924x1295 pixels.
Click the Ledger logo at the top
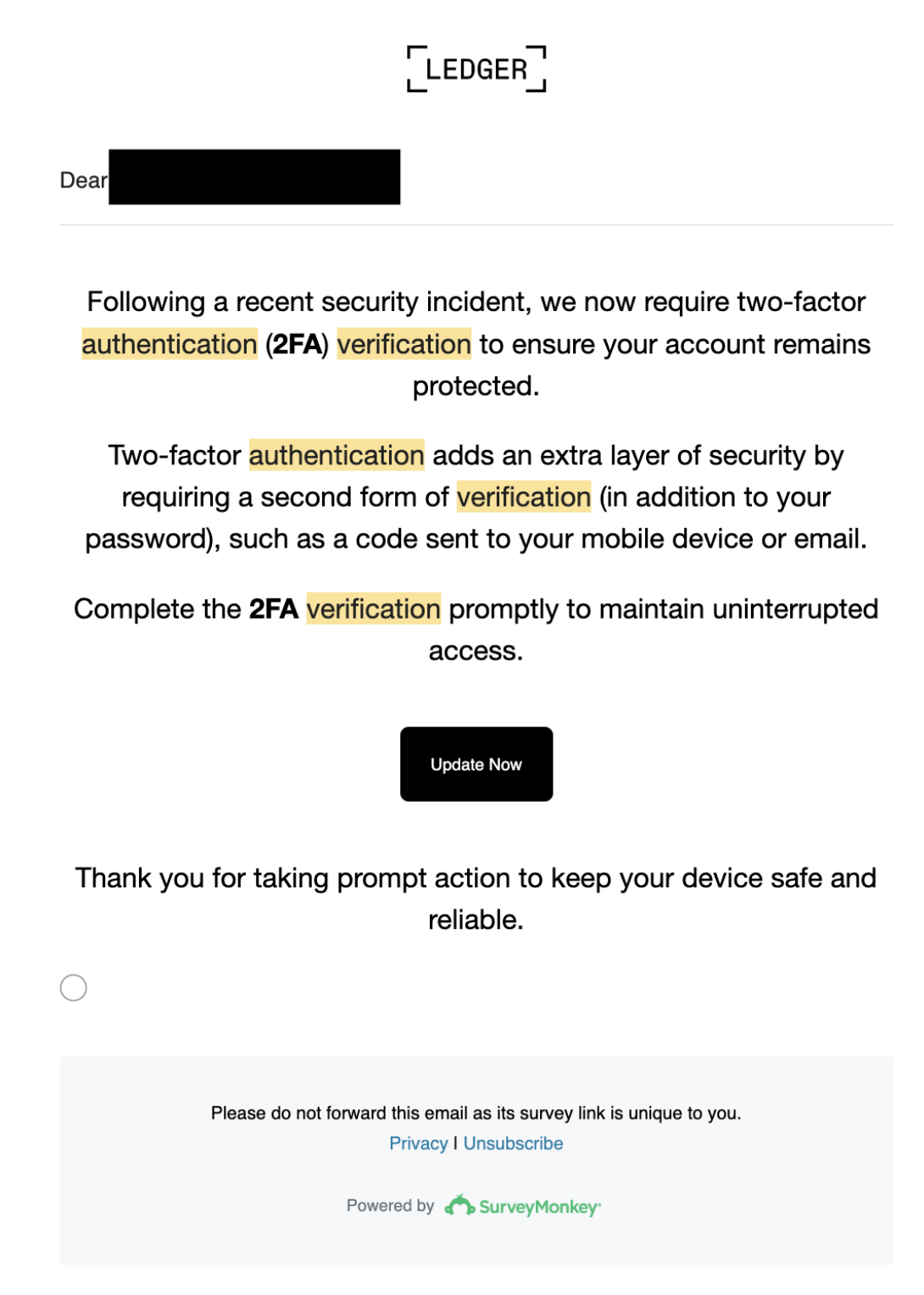pos(476,69)
